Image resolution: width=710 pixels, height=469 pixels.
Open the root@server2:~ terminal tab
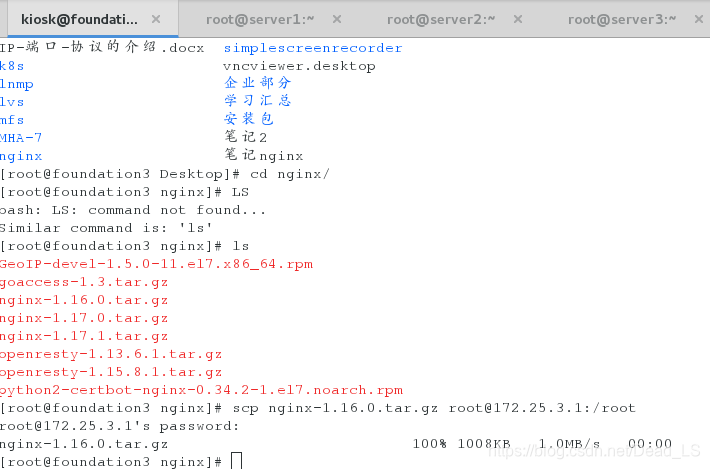click(x=441, y=19)
